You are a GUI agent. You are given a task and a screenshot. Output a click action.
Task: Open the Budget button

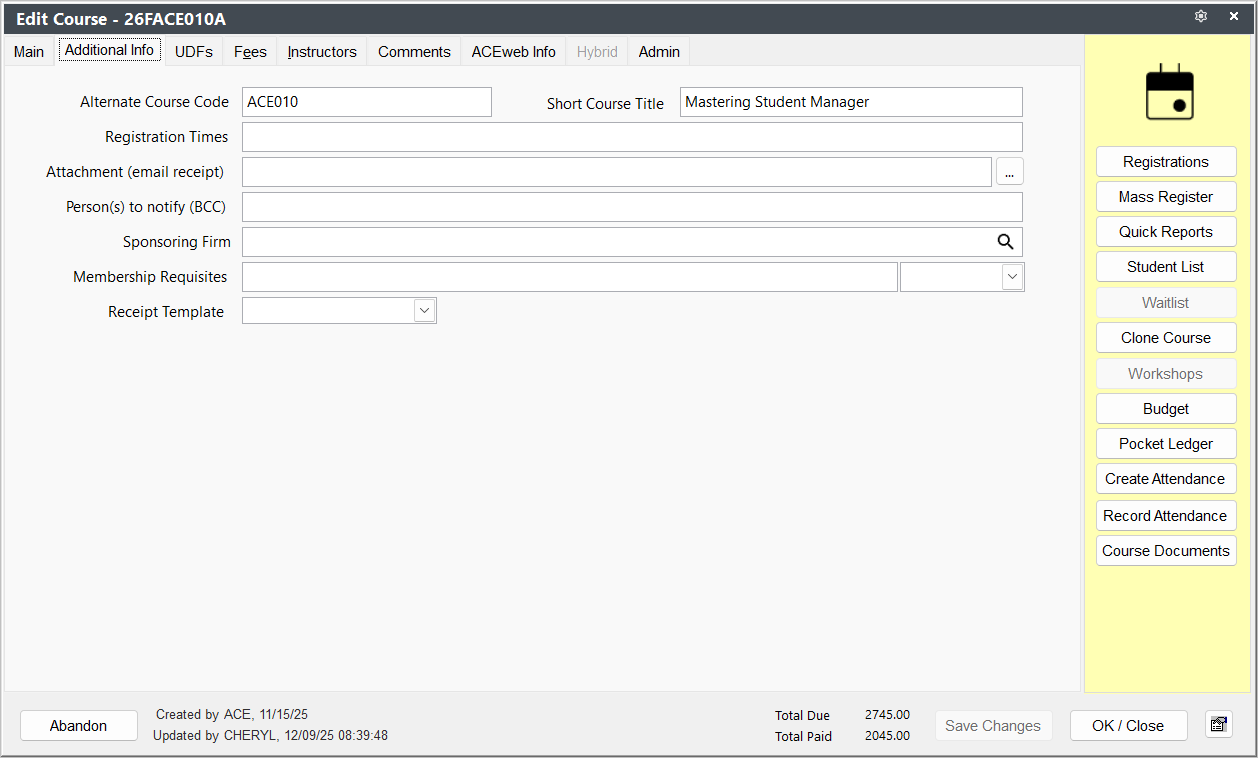pyautogui.click(x=1166, y=409)
